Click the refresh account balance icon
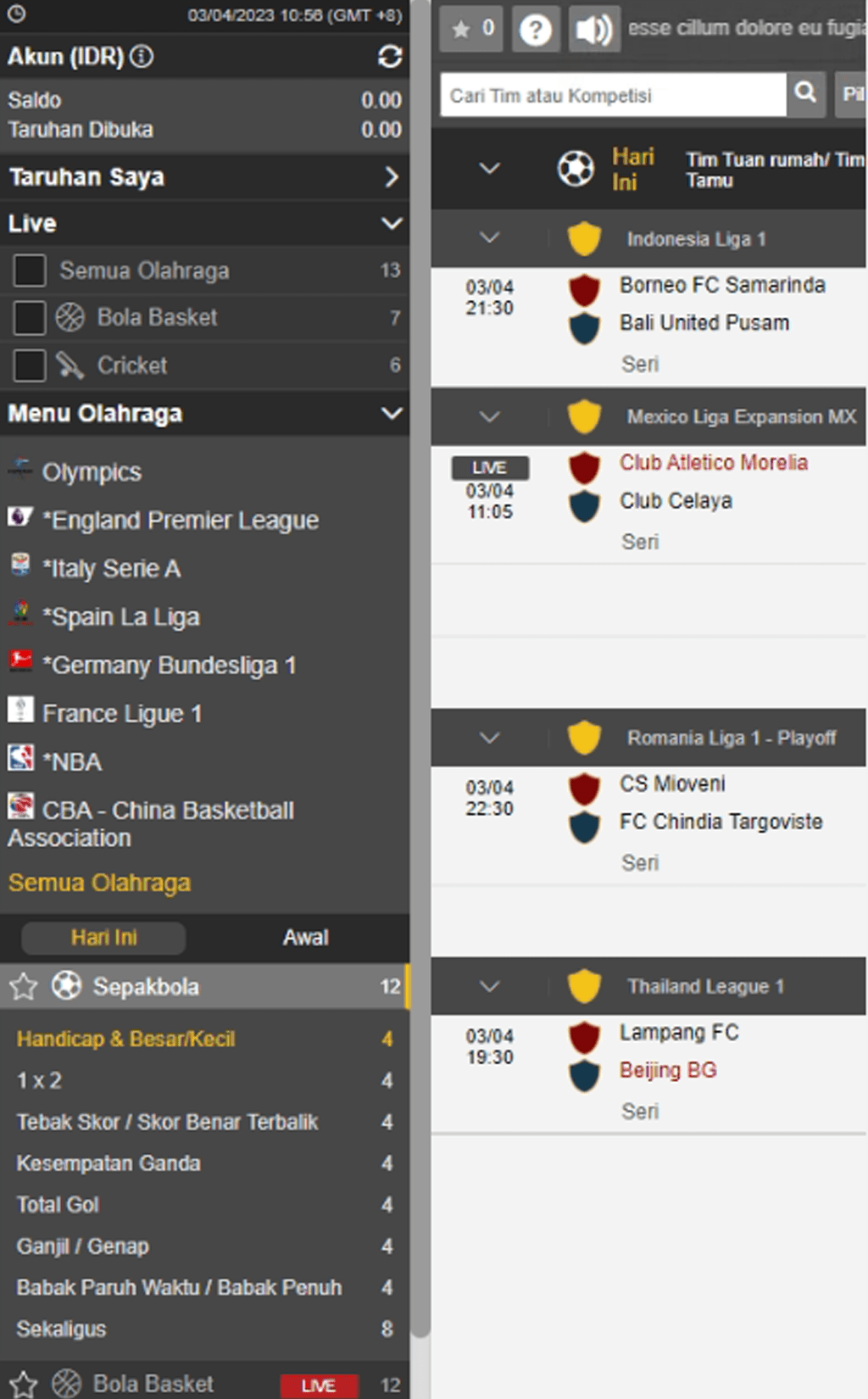 coord(390,57)
